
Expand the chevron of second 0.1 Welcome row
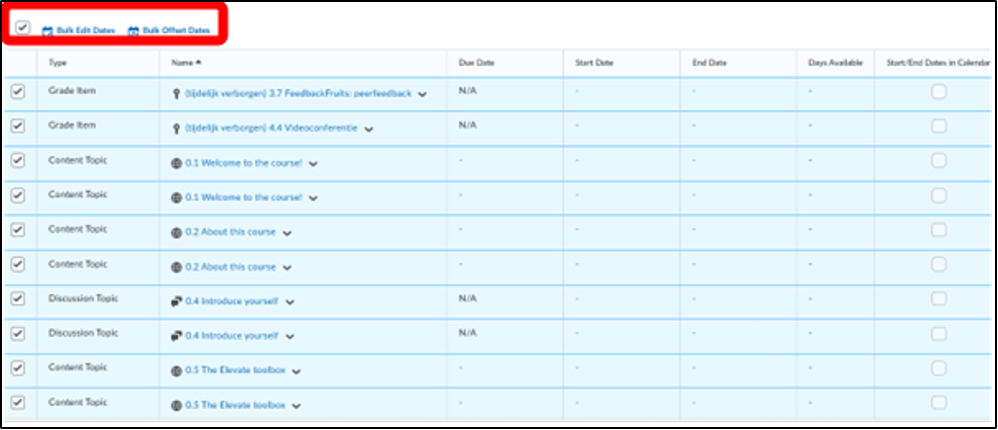click(313, 198)
